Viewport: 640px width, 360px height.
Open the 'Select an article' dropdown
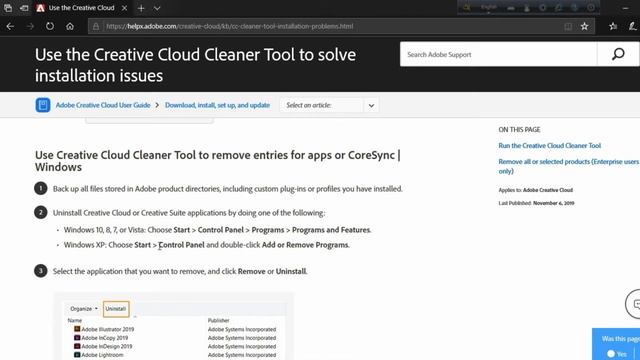[x=329, y=105]
